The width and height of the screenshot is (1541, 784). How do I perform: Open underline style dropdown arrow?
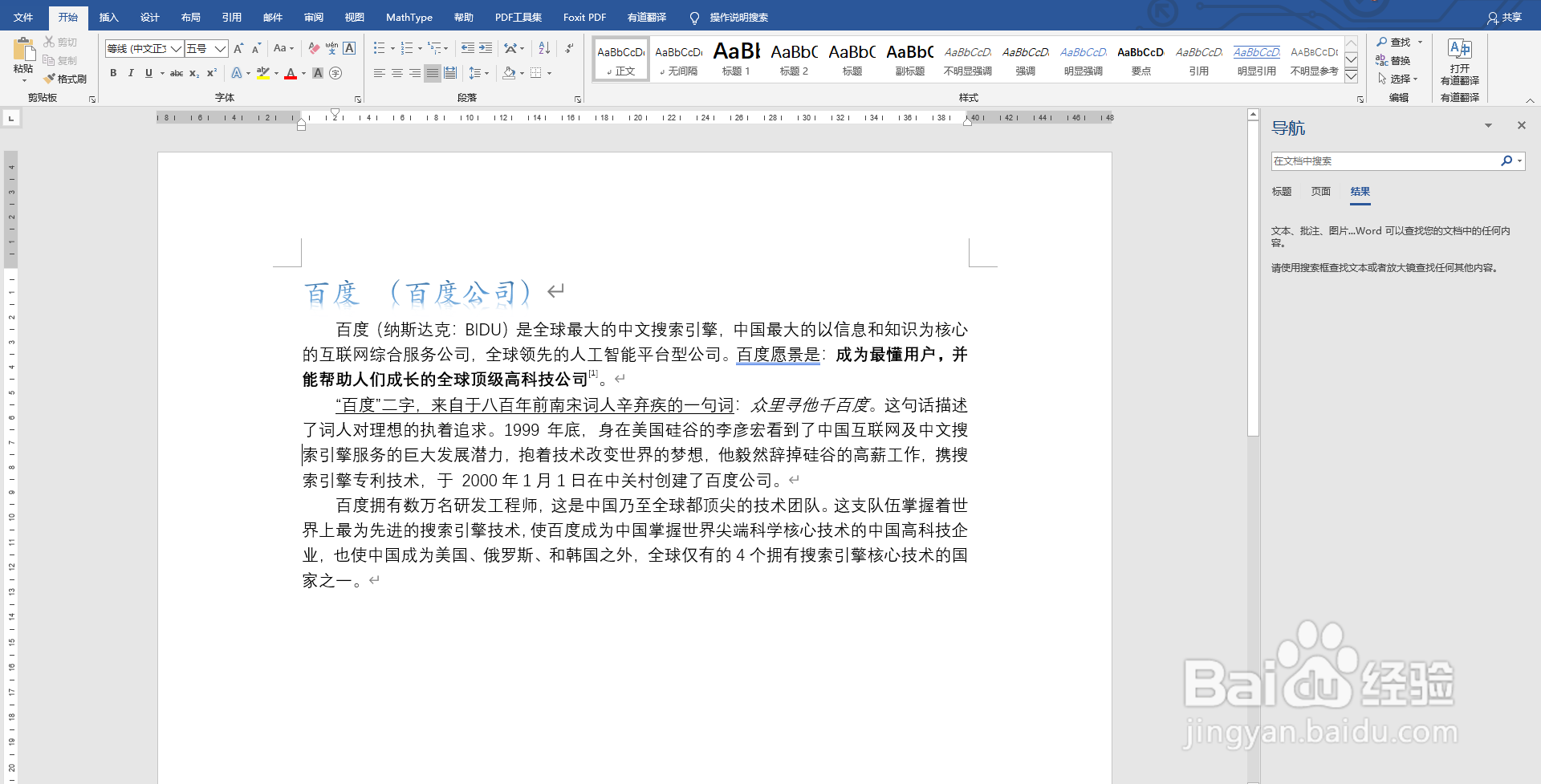click(162, 74)
